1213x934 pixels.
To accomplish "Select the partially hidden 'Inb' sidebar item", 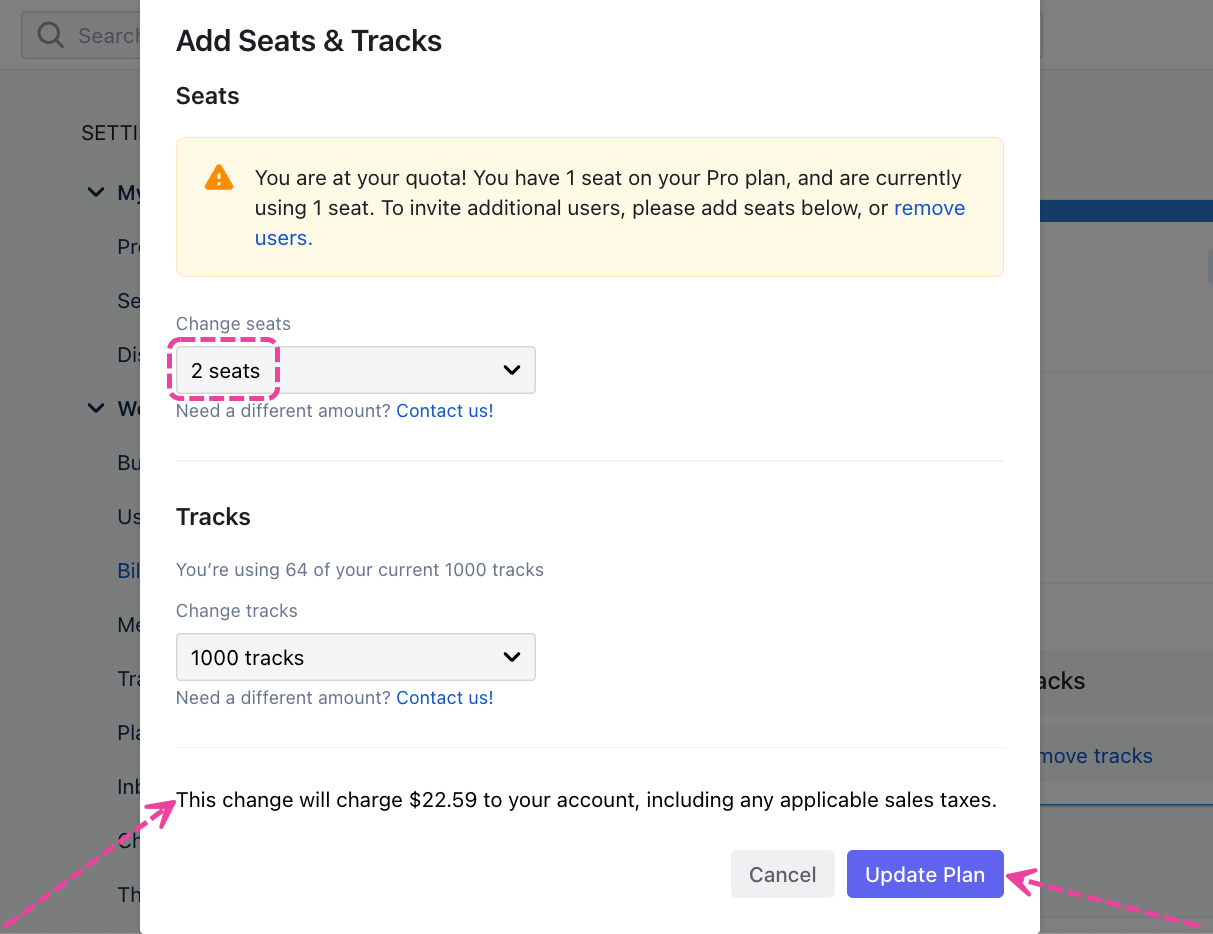I will coord(129,786).
